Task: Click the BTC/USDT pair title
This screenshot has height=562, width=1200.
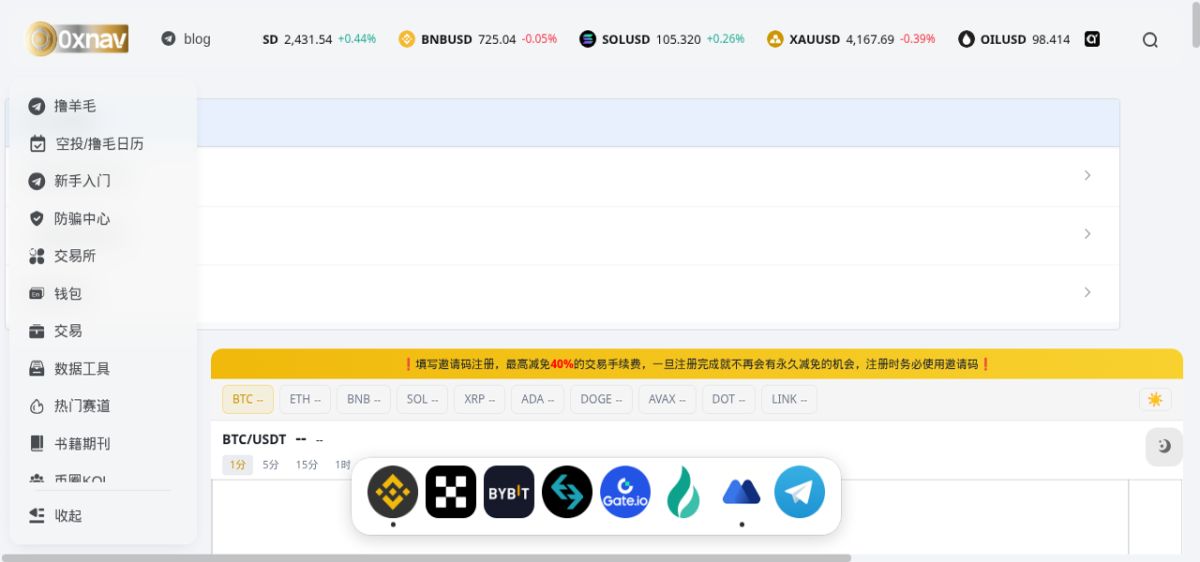Action: coord(254,439)
